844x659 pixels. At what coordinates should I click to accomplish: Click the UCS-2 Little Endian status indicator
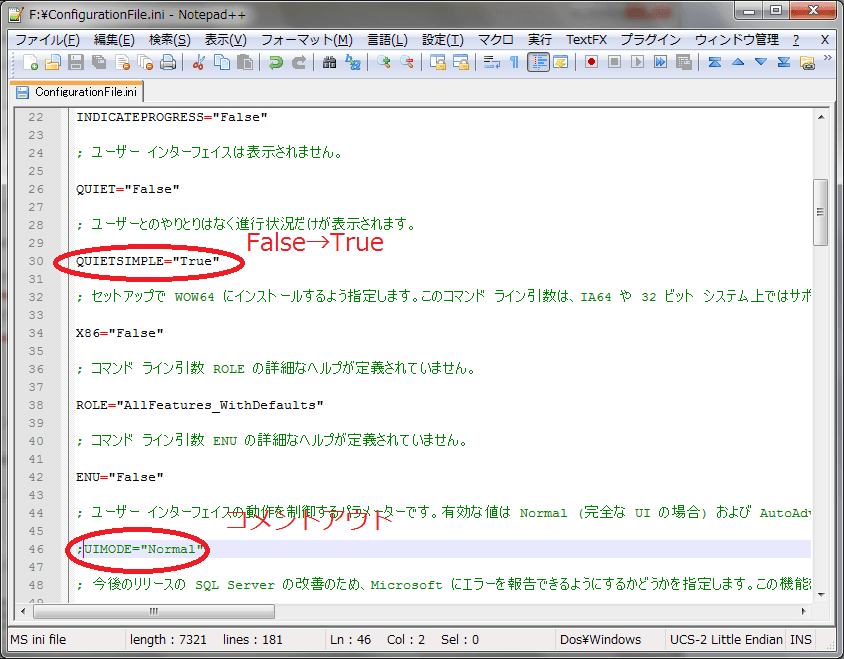pyautogui.click(x=725, y=639)
